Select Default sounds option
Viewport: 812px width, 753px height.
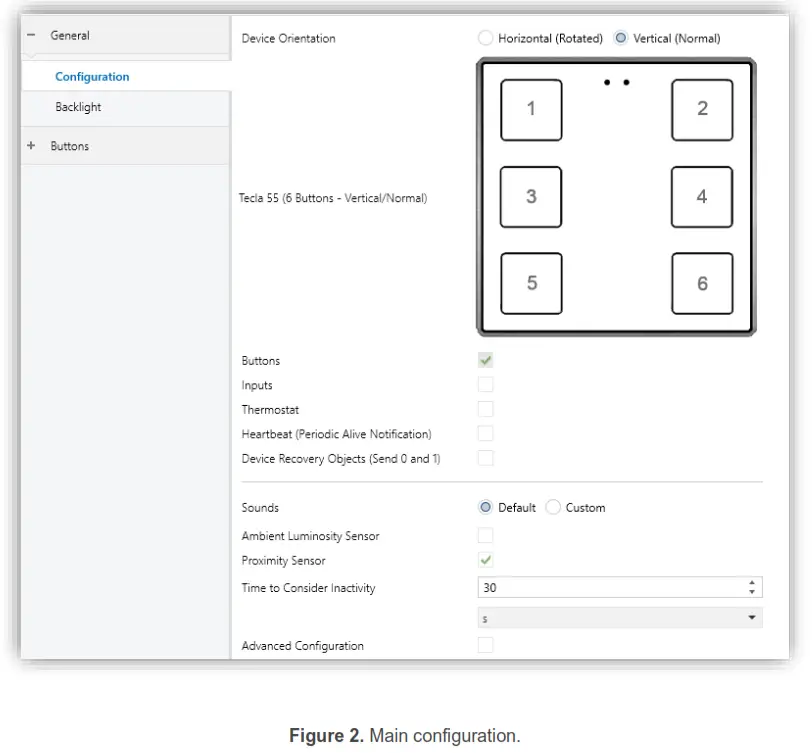[x=485, y=507]
